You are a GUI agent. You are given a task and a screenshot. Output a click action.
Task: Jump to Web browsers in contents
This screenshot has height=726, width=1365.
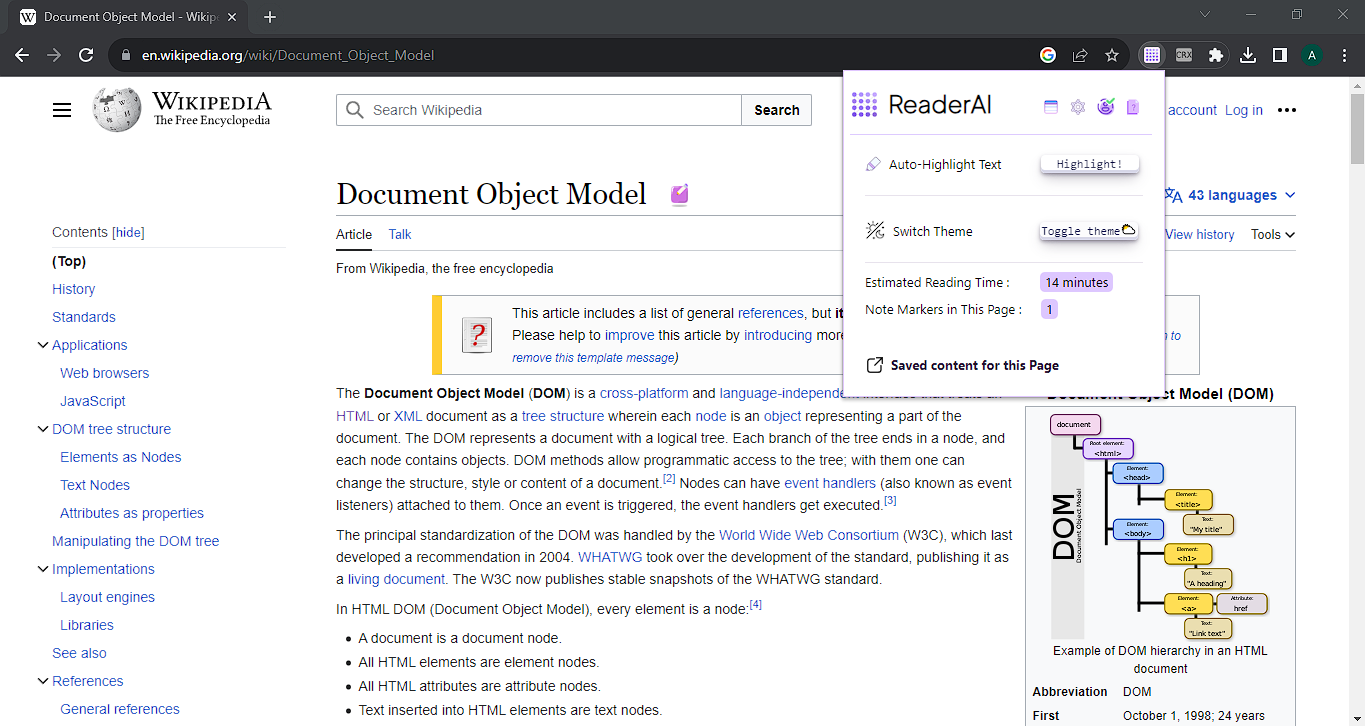point(104,373)
